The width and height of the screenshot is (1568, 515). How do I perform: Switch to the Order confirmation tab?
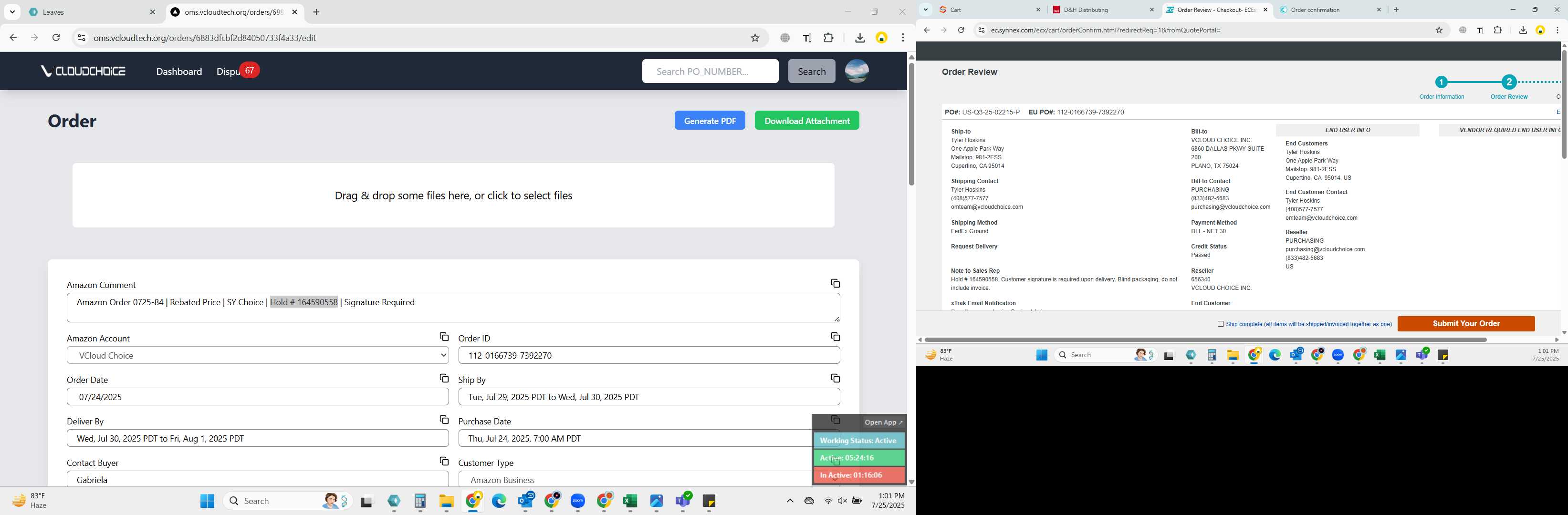1330,10
